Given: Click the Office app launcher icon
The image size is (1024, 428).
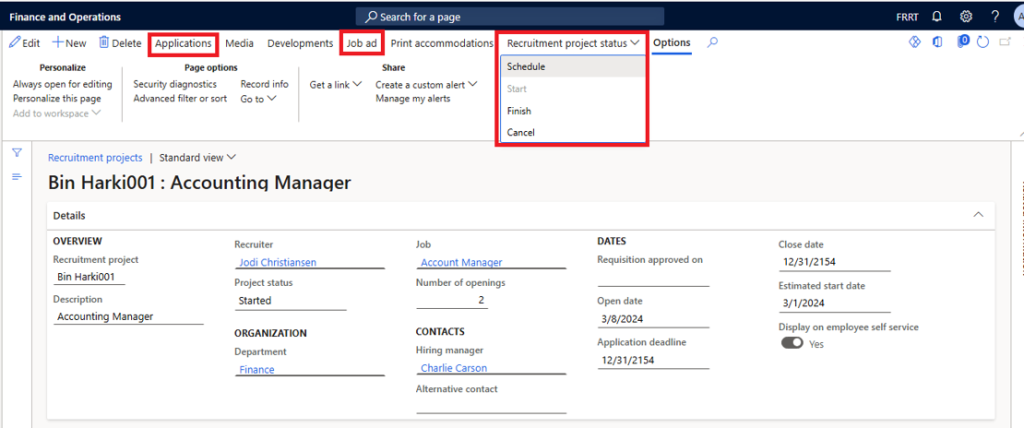Looking at the screenshot, I should coord(938,43).
